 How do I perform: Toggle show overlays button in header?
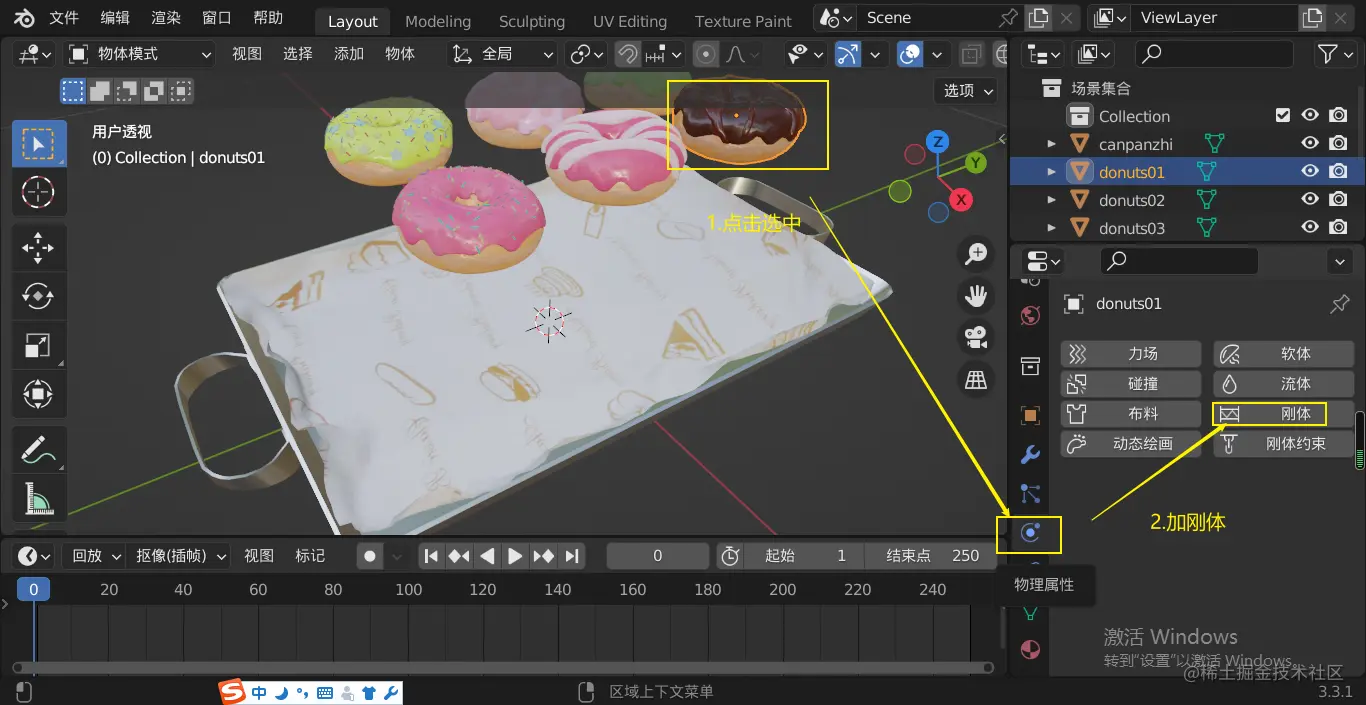[910, 54]
